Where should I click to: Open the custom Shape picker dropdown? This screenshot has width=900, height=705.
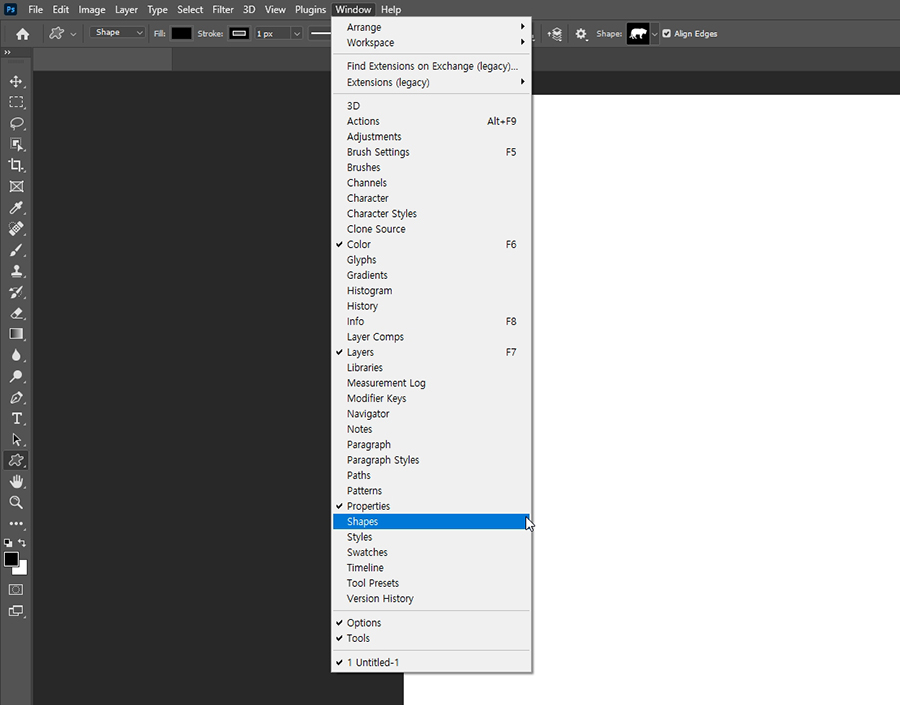tap(654, 34)
